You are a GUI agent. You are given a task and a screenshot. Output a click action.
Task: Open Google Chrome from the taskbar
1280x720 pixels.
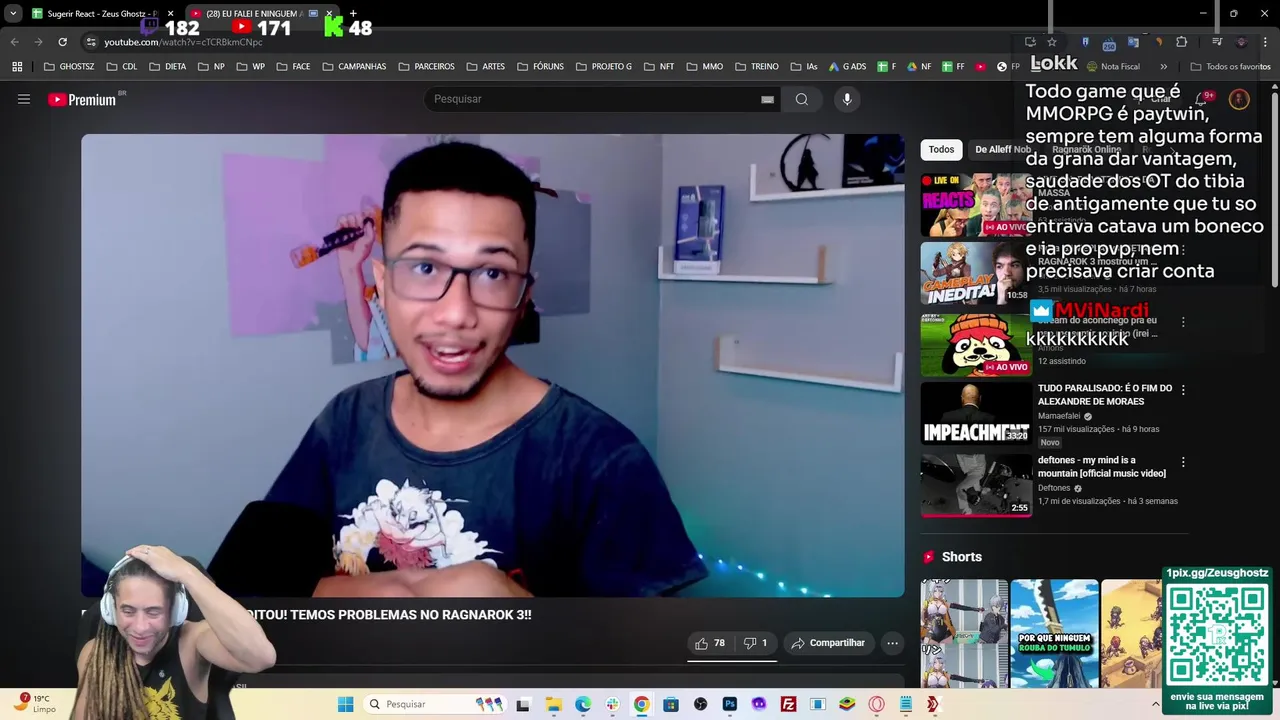point(641,704)
